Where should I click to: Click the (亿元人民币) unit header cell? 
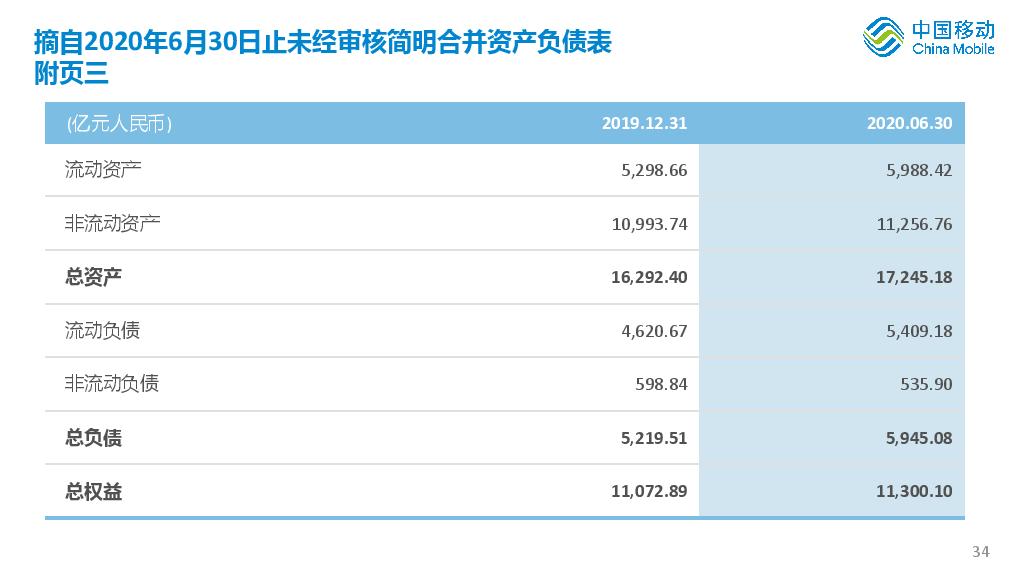pyautogui.click(x=119, y=123)
